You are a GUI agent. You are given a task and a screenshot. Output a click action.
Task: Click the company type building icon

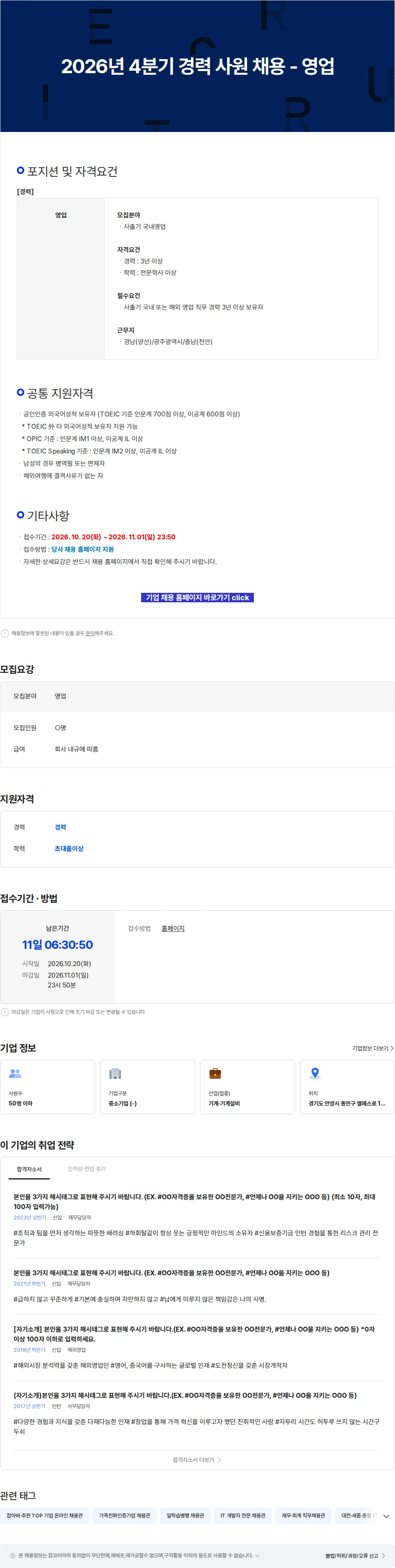(x=115, y=1073)
